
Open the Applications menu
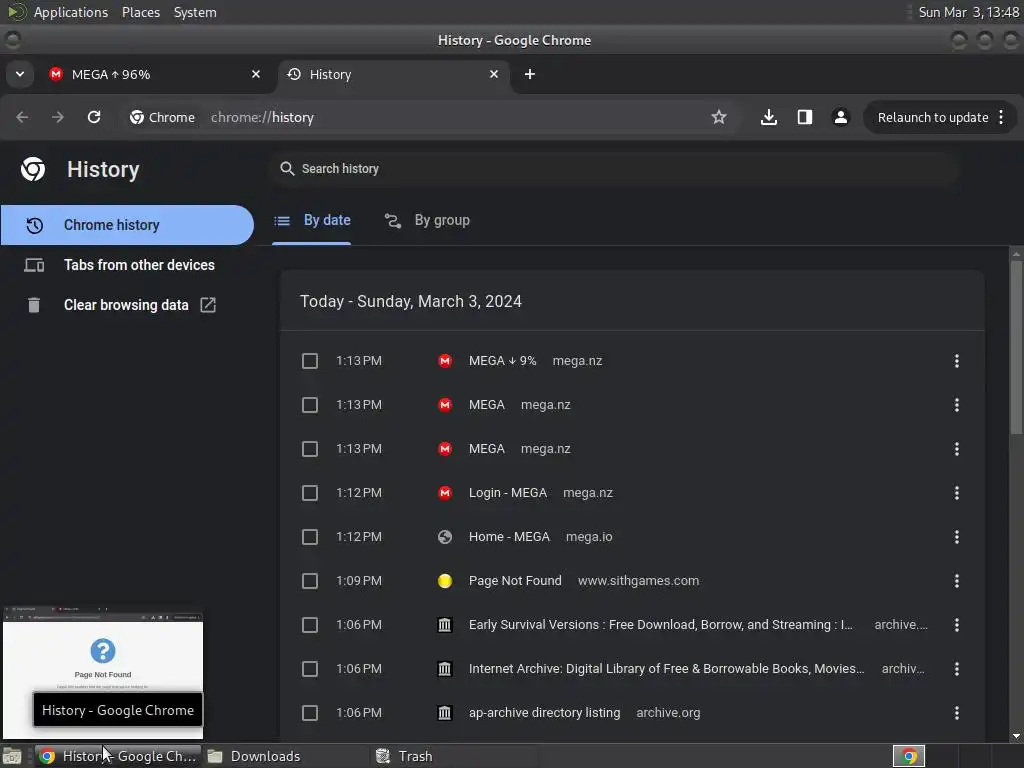[71, 12]
